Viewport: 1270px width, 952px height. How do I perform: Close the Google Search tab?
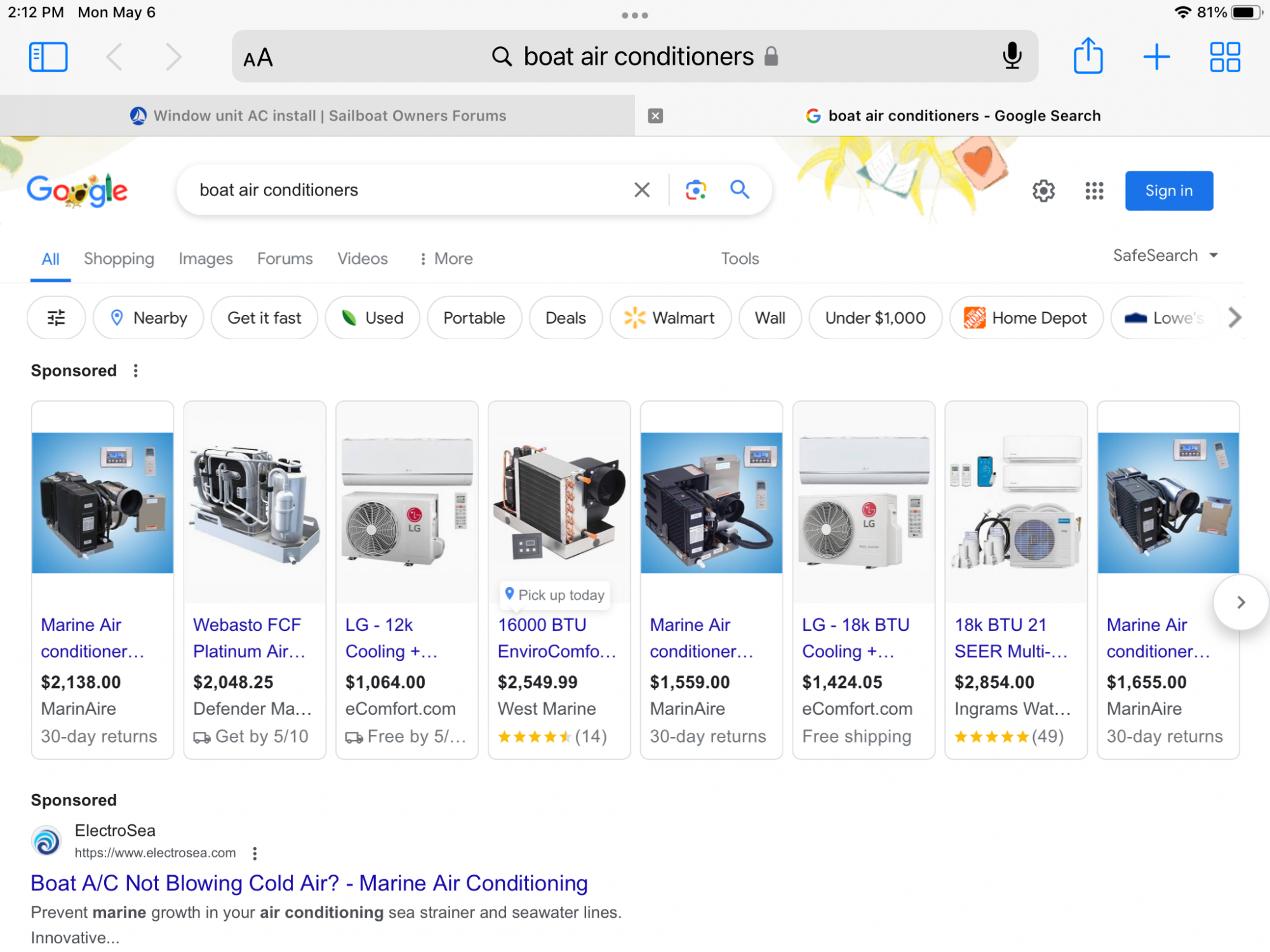click(x=655, y=116)
